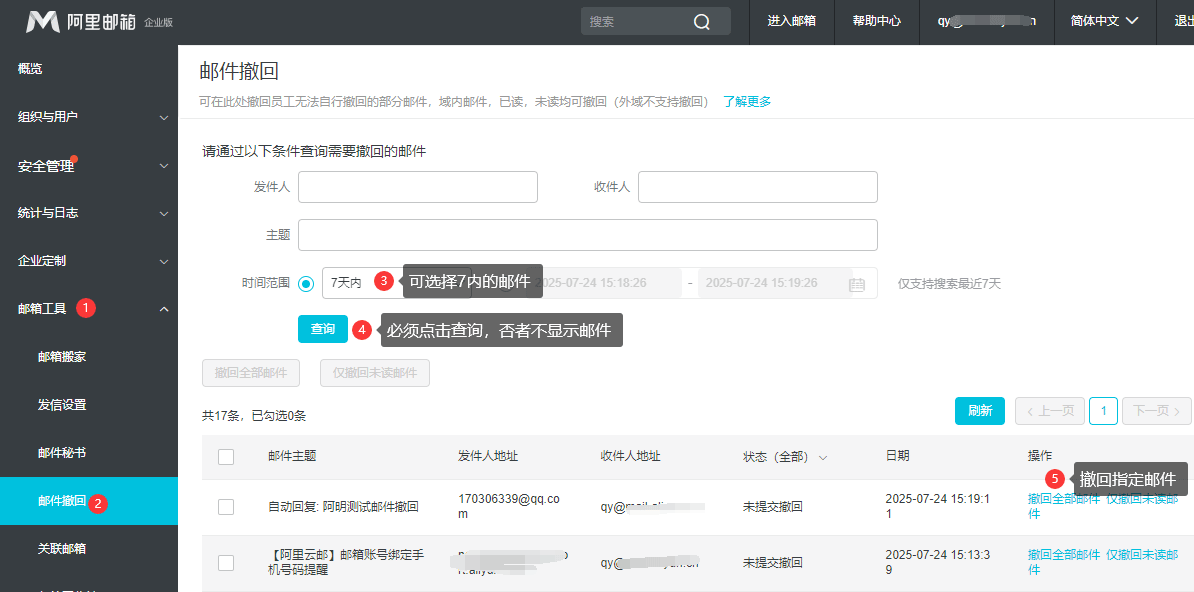Open the calendar picker icon on end date
Image resolution: width=1194 pixels, height=592 pixels.
[857, 283]
